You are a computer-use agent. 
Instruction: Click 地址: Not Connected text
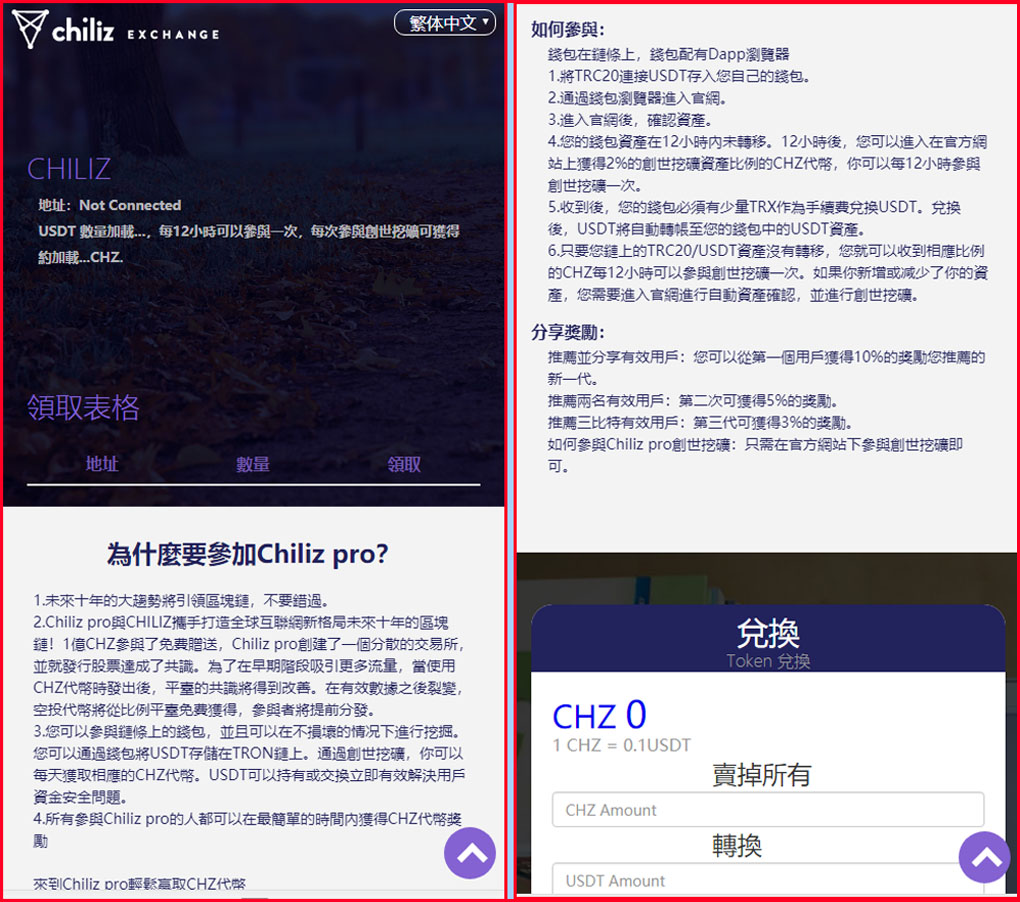[109, 205]
